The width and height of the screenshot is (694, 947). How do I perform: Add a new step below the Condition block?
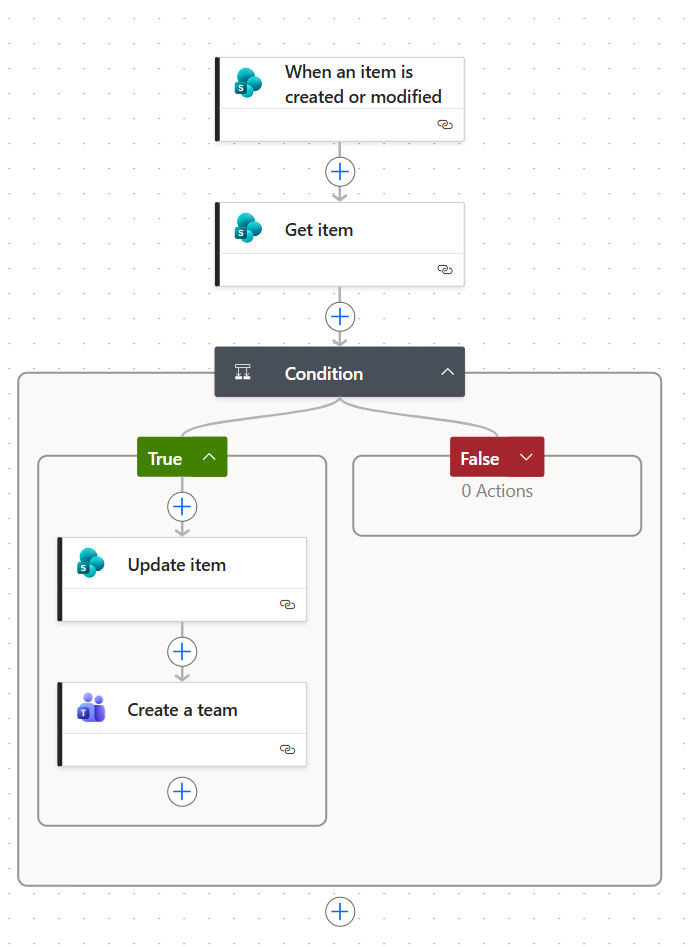pyautogui.click(x=340, y=911)
